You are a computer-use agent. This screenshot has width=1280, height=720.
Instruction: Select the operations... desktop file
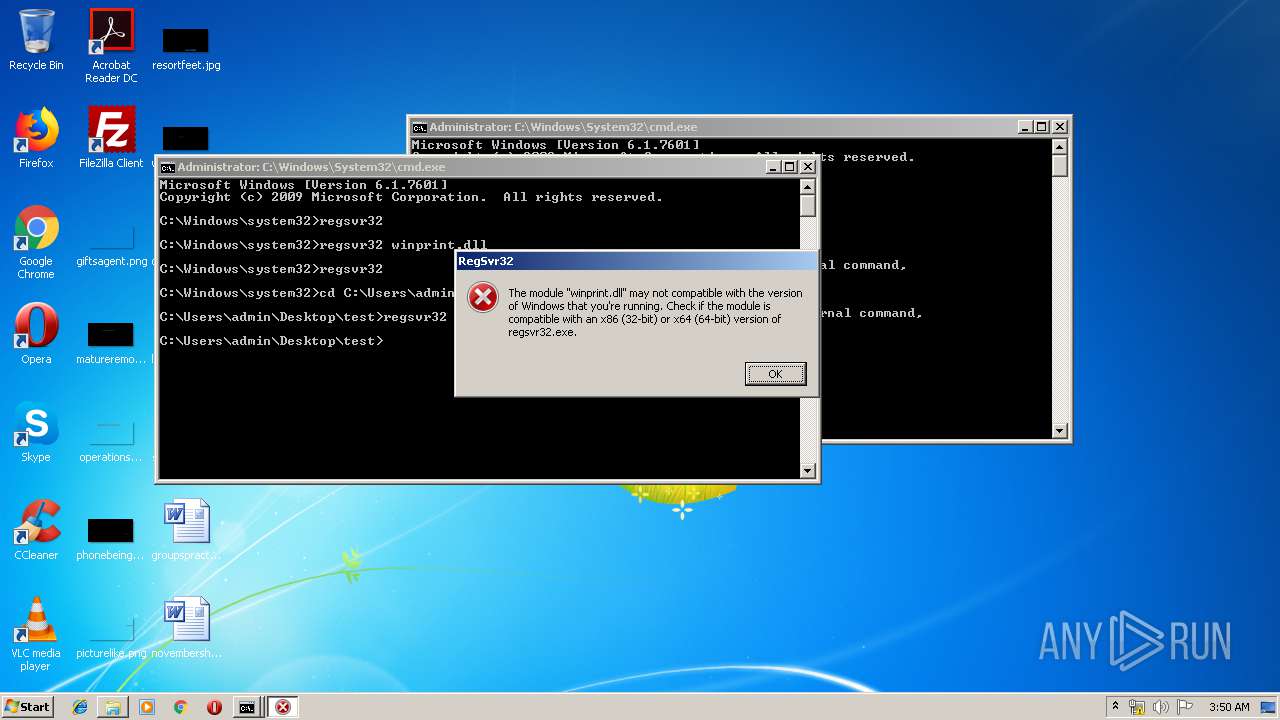(111, 442)
